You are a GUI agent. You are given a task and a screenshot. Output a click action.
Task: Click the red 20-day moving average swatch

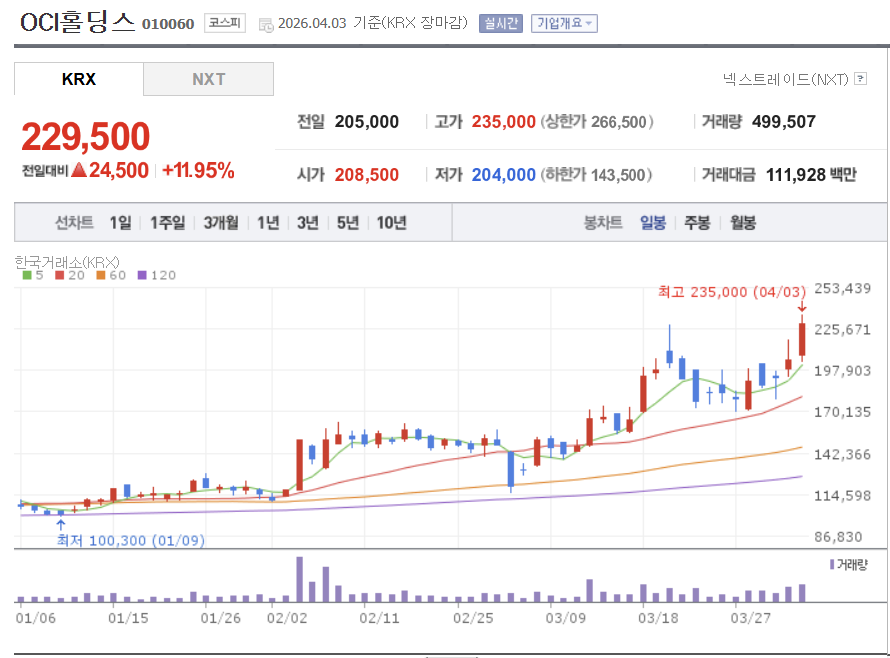60,275
